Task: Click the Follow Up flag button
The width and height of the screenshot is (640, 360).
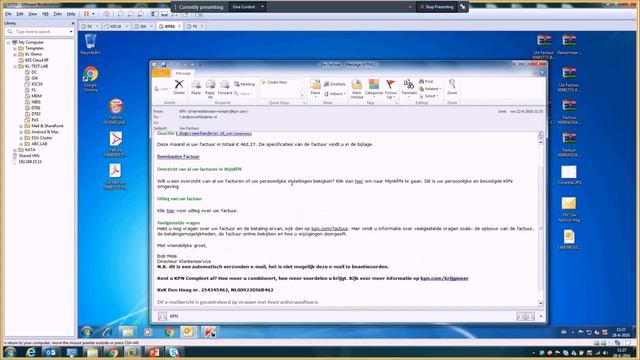Action: click(x=391, y=89)
